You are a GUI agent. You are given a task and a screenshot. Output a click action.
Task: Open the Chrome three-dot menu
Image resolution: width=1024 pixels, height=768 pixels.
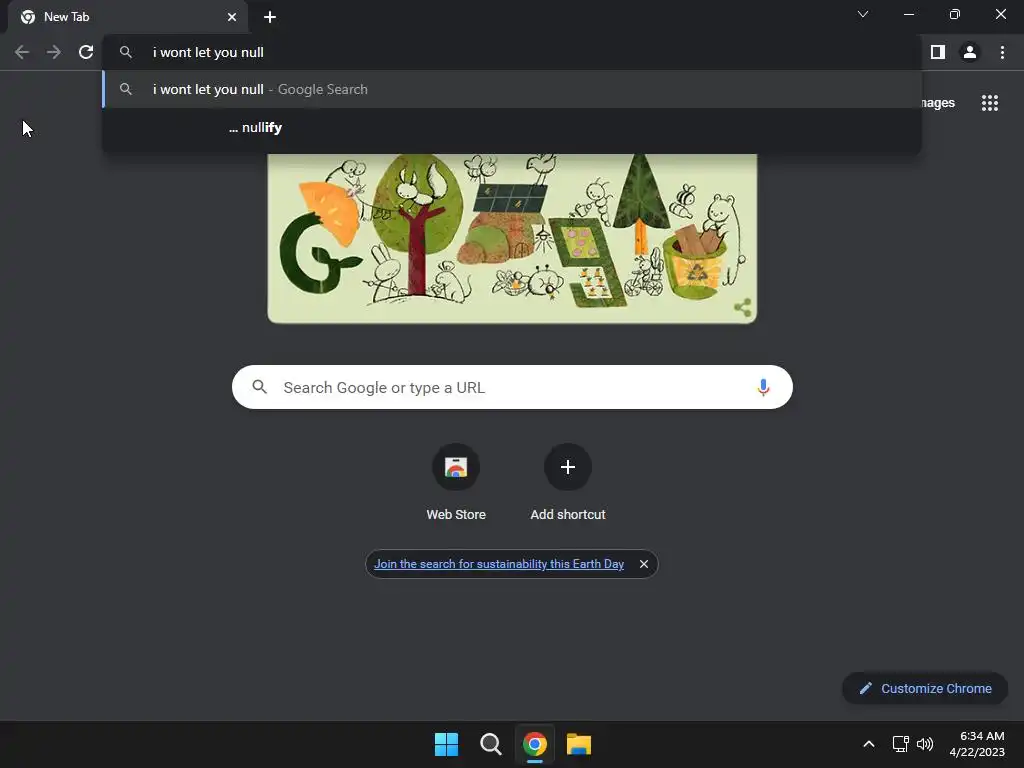click(1002, 52)
